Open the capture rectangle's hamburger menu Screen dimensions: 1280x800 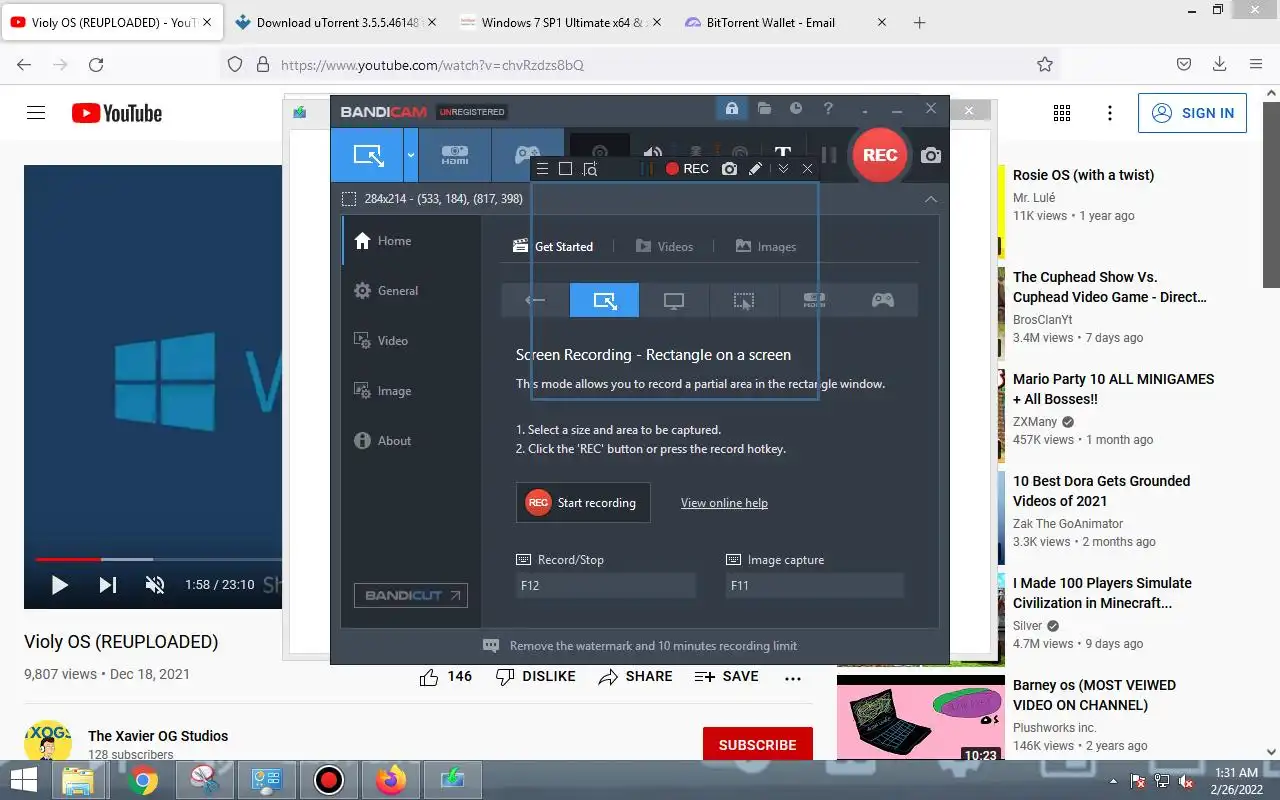pyautogui.click(x=542, y=169)
